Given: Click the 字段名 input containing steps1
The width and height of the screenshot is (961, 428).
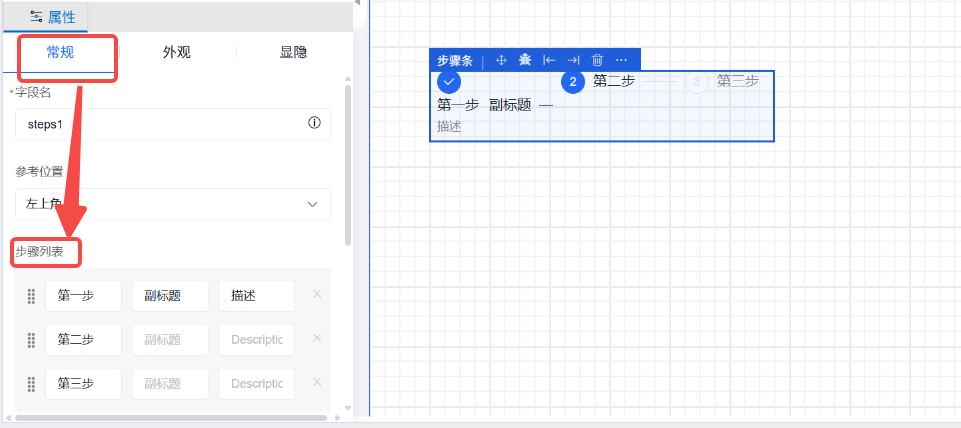Looking at the screenshot, I should (x=173, y=124).
